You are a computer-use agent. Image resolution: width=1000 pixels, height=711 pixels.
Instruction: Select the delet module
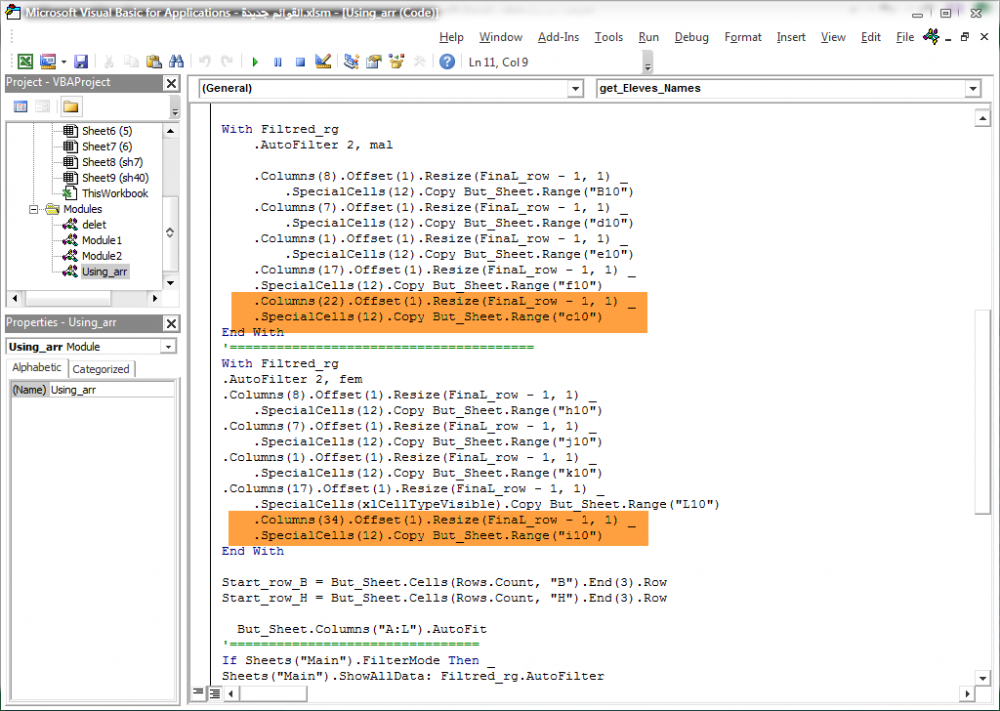pos(94,224)
